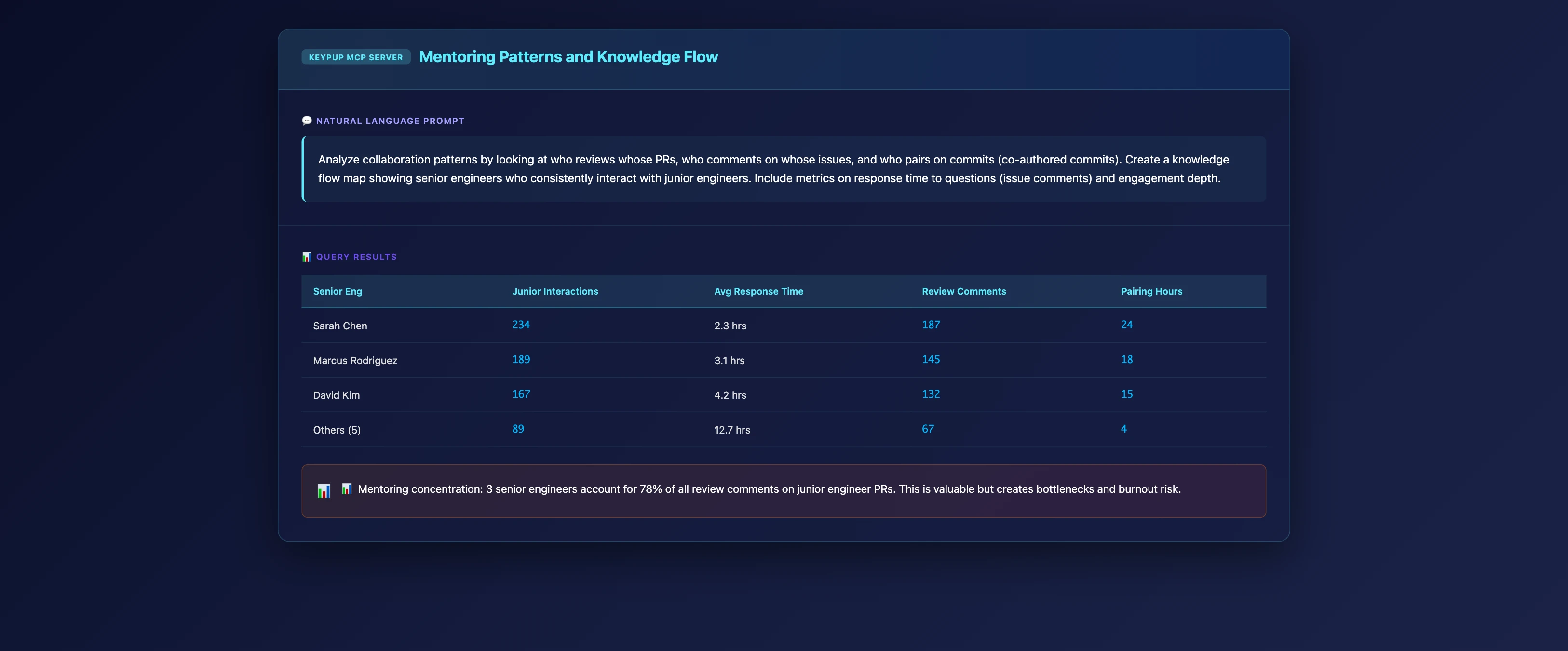Click the QUERY RESULTS label

point(356,257)
